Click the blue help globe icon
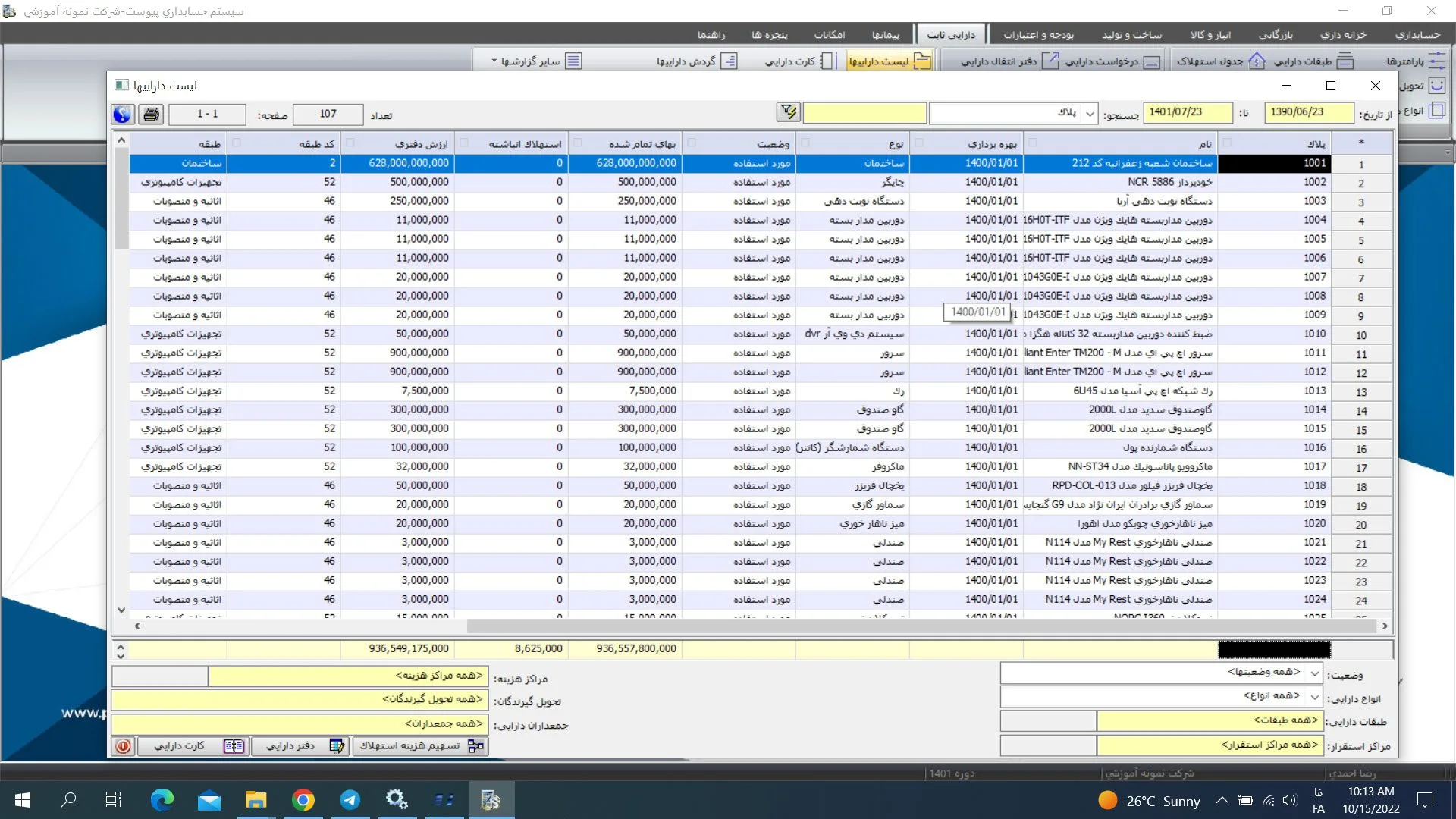Viewport: 1456px width, 819px height. pyautogui.click(x=123, y=115)
